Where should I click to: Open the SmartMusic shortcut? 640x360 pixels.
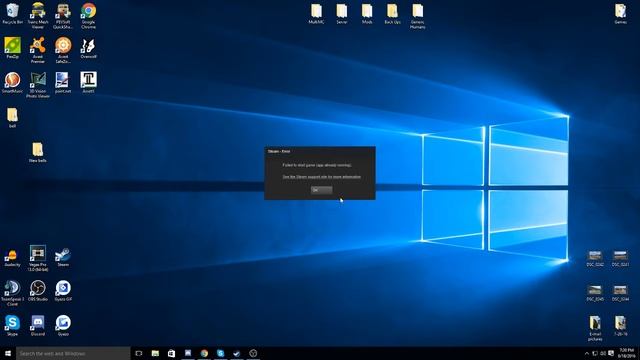[13, 82]
